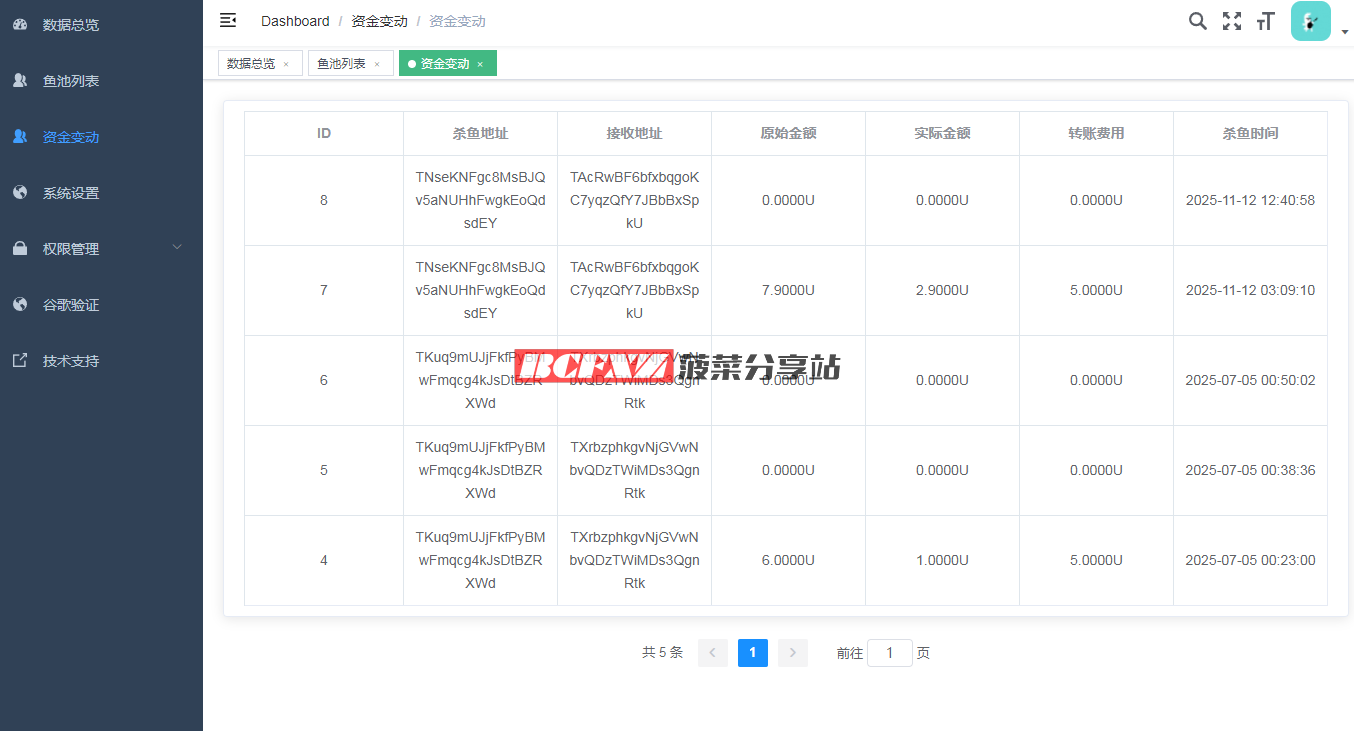This screenshot has height=731, width=1354.
Task: Open the font size icon
Action: click(x=1266, y=21)
